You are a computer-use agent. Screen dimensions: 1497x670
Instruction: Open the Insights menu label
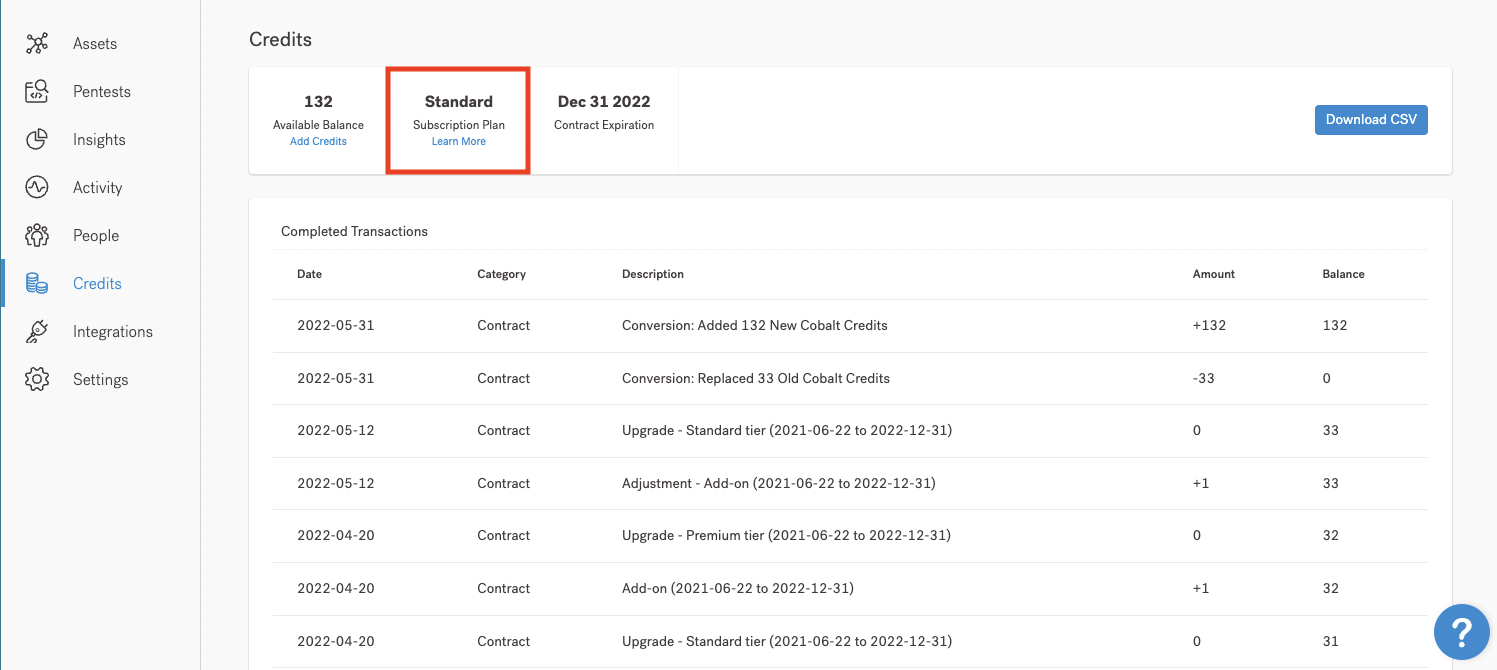(x=99, y=140)
